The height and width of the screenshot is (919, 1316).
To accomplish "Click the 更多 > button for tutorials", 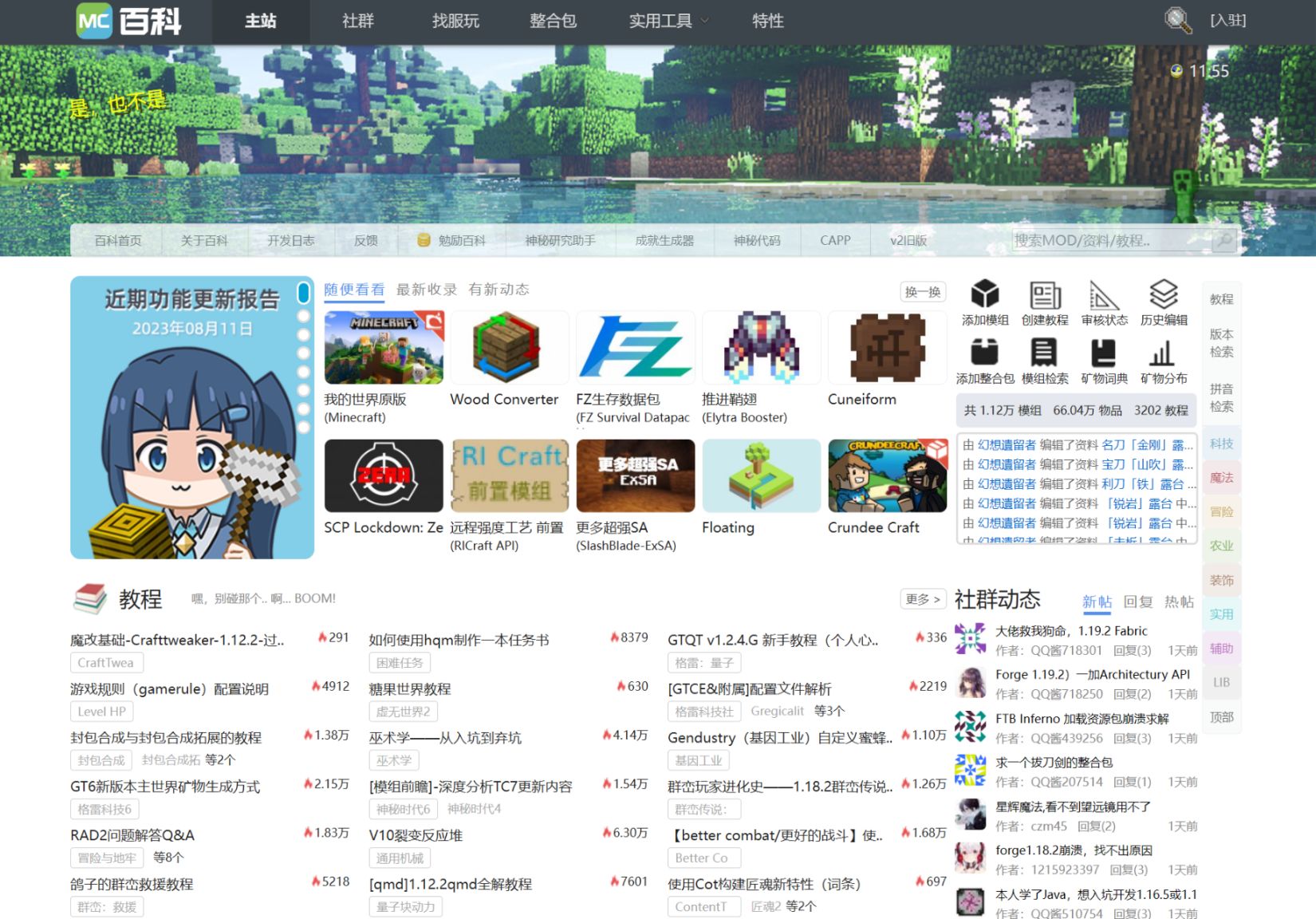I will click(923, 599).
